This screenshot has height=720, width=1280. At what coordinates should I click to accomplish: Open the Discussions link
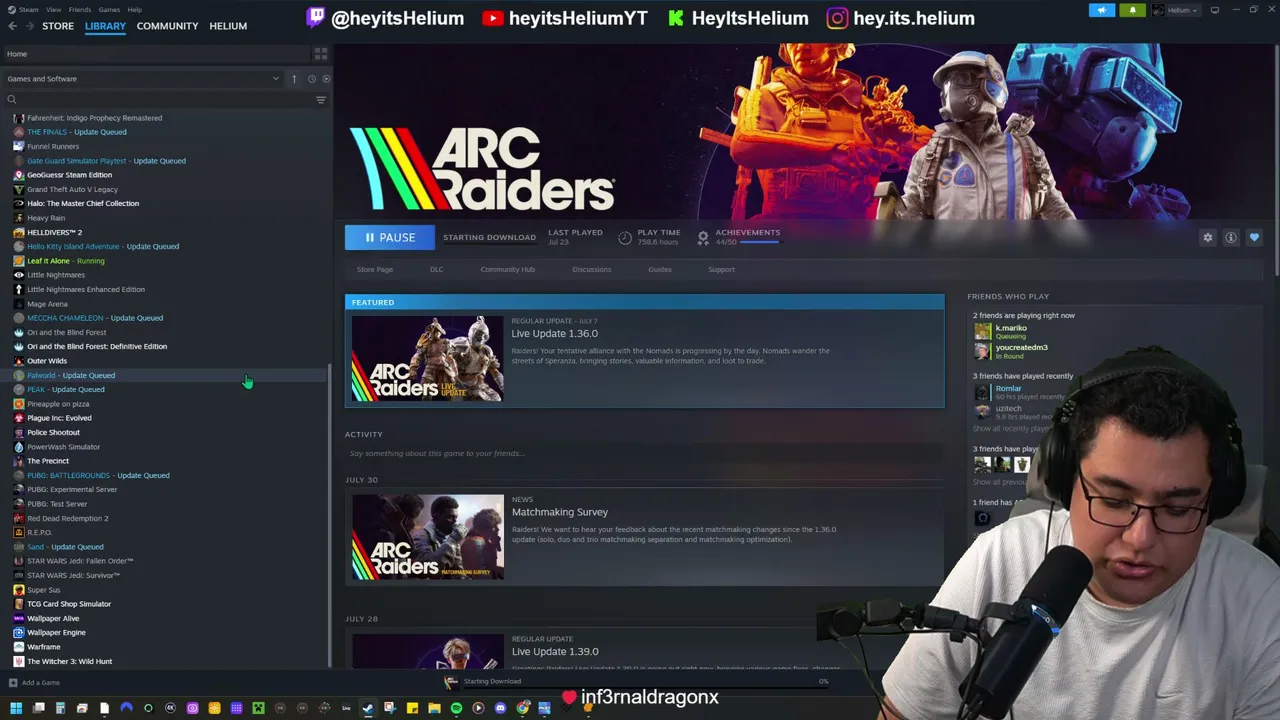[592, 270]
